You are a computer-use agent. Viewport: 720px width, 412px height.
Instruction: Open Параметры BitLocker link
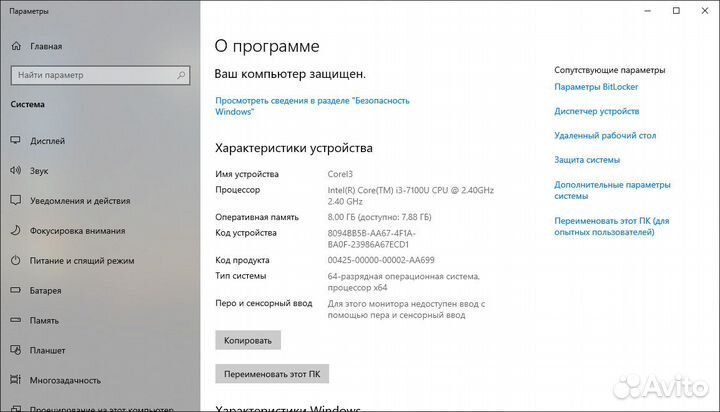tap(596, 87)
